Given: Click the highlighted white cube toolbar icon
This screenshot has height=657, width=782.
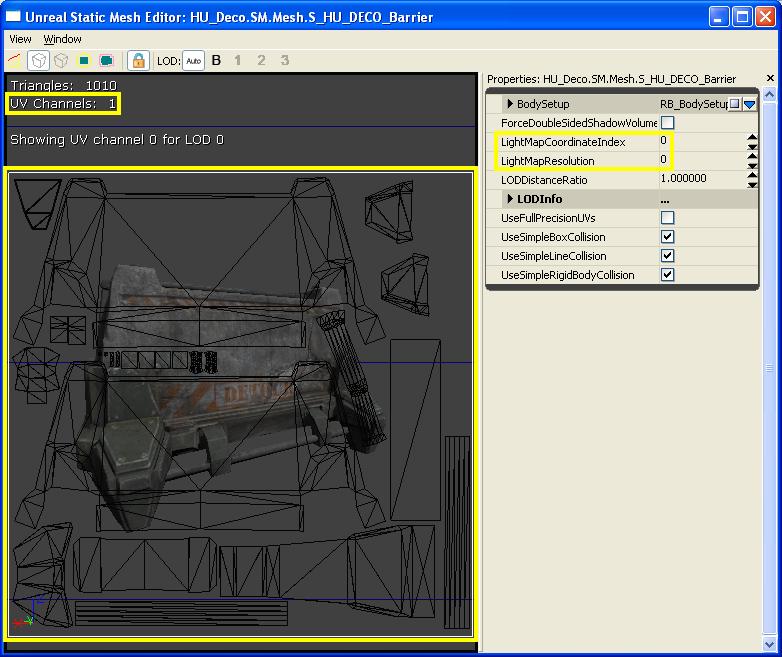Looking at the screenshot, I should (x=39, y=61).
